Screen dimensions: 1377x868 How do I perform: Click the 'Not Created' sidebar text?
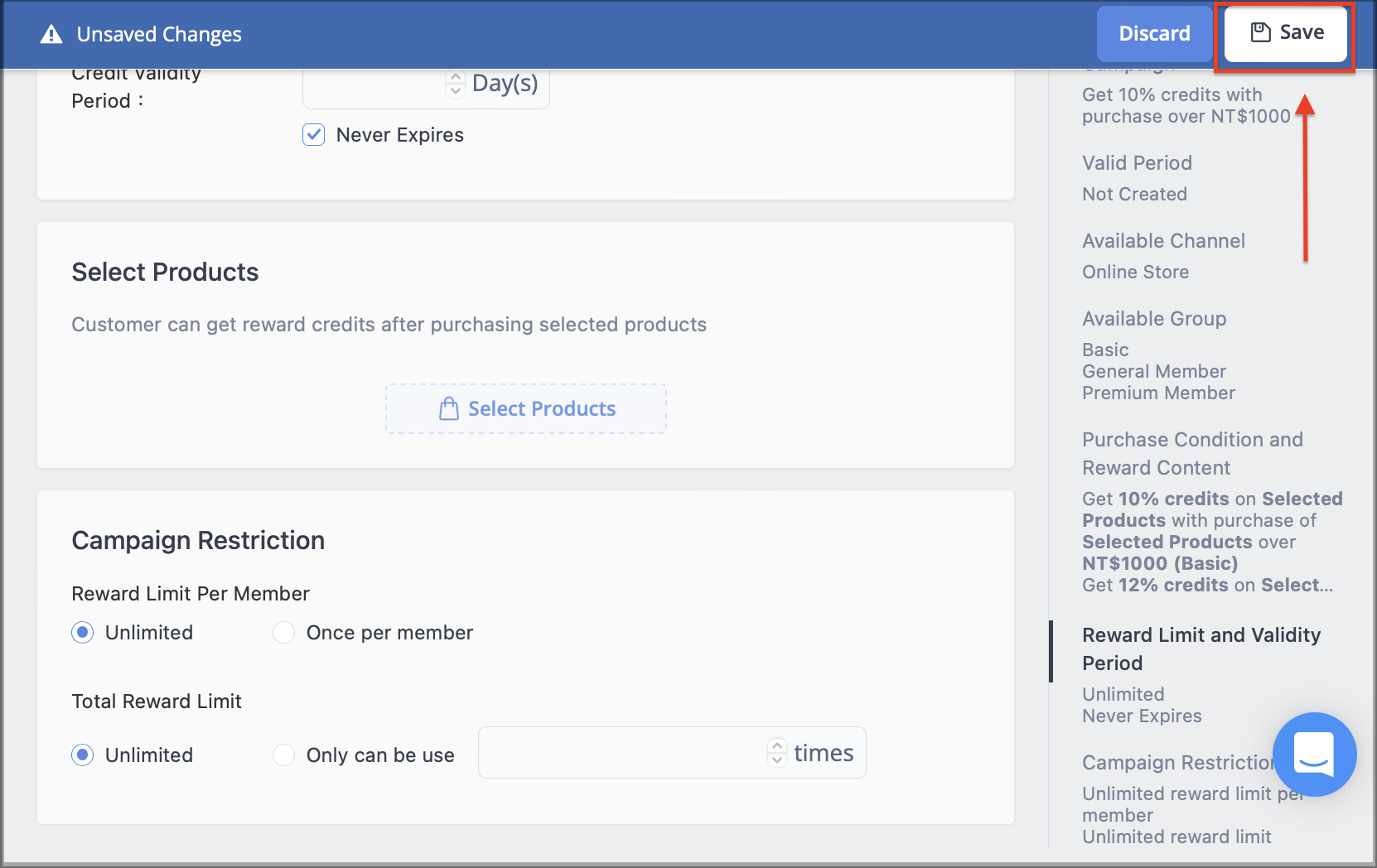pyautogui.click(x=1134, y=195)
